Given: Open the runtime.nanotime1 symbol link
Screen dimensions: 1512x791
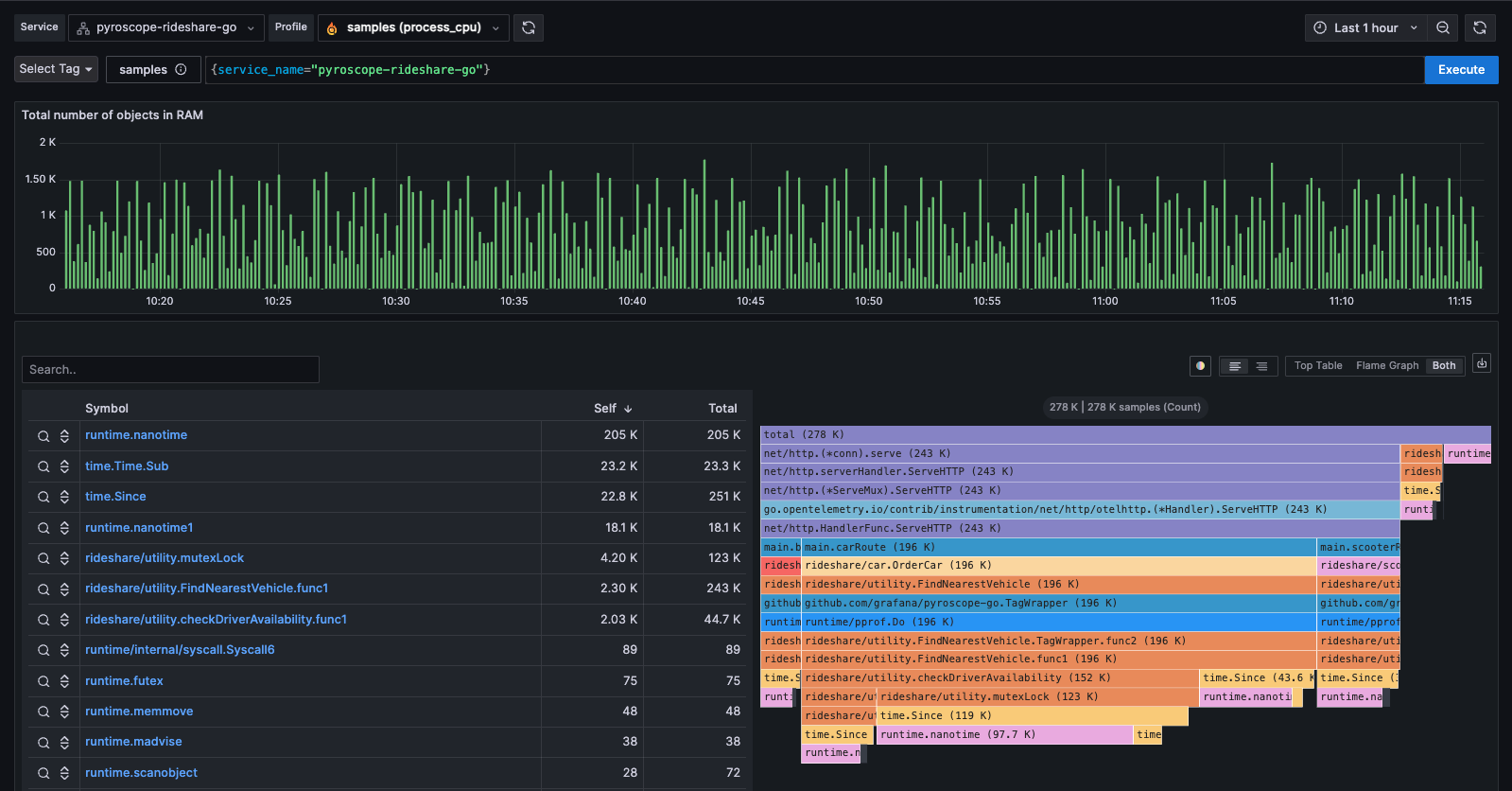Looking at the screenshot, I should click(x=139, y=528).
